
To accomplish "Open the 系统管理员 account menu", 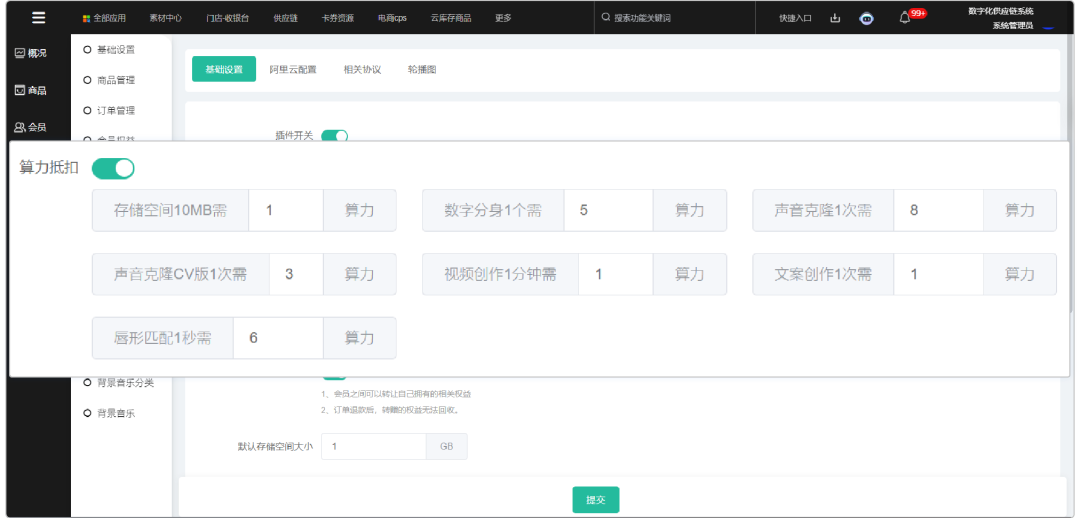I will (1012, 26).
